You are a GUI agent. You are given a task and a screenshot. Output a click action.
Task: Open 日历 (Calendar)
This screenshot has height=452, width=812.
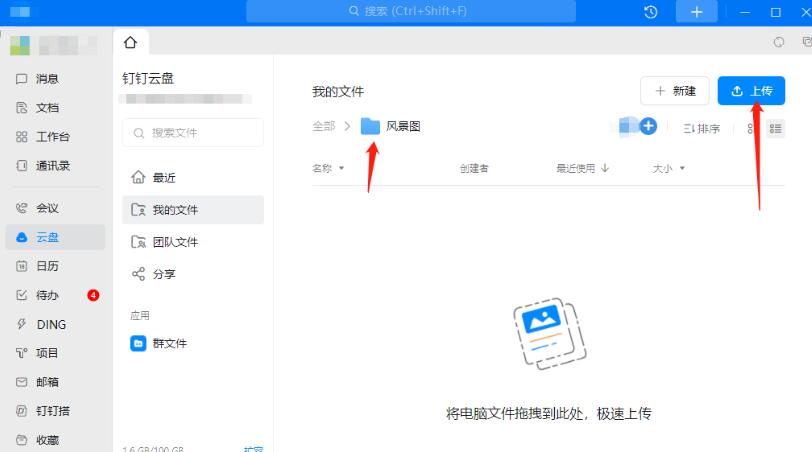point(46,266)
